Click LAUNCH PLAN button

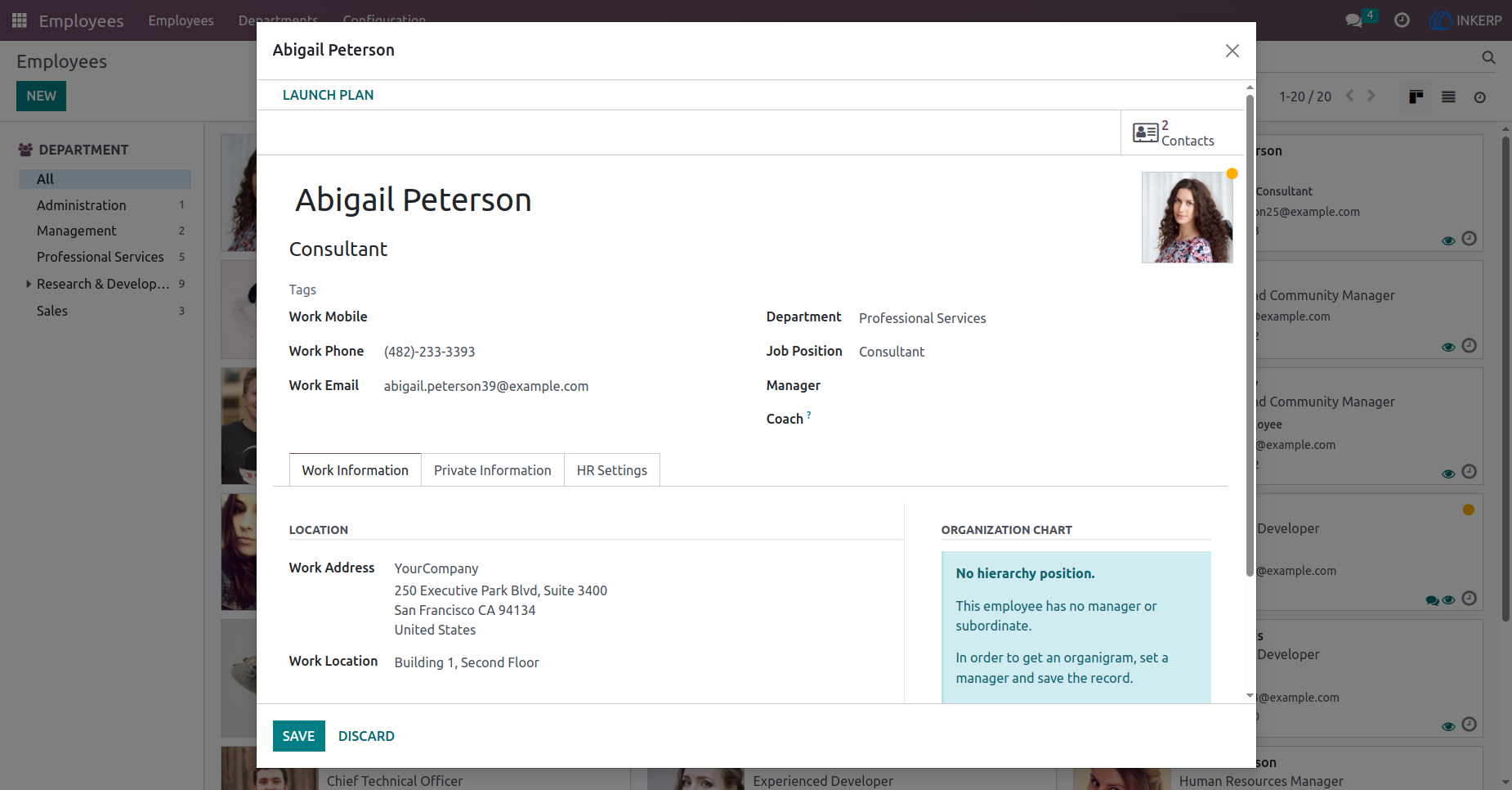click(328, 95)
